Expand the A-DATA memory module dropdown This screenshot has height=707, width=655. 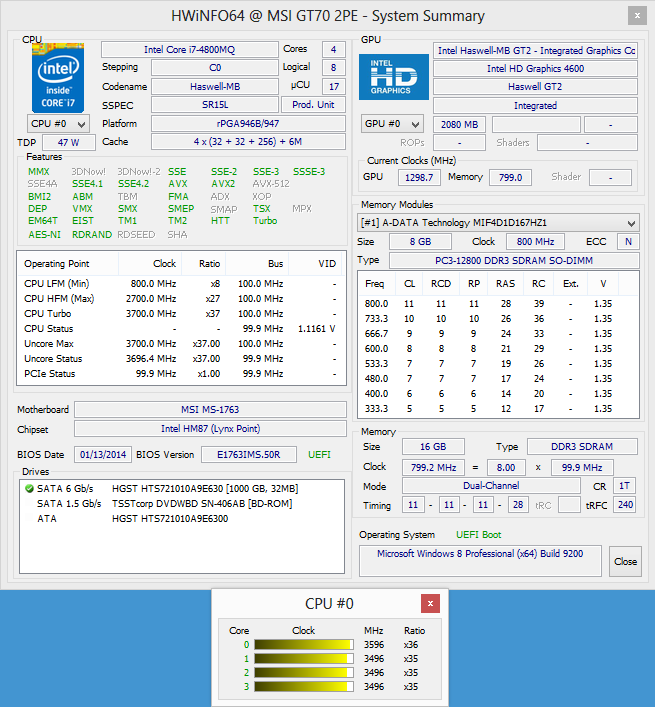[498, 223]
